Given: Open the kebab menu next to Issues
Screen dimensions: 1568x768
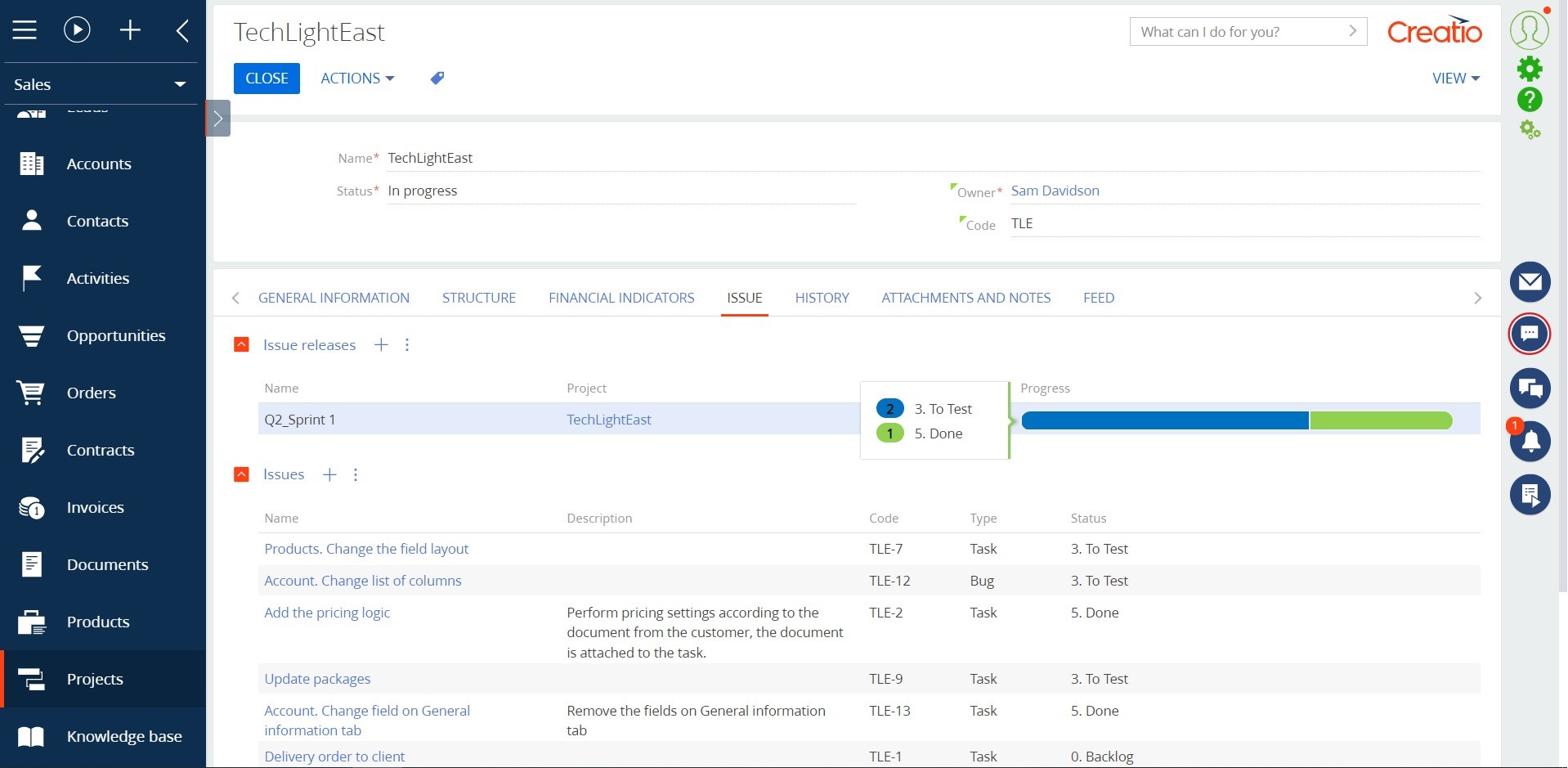Looking at the screenshot, I should click(355, 474).
